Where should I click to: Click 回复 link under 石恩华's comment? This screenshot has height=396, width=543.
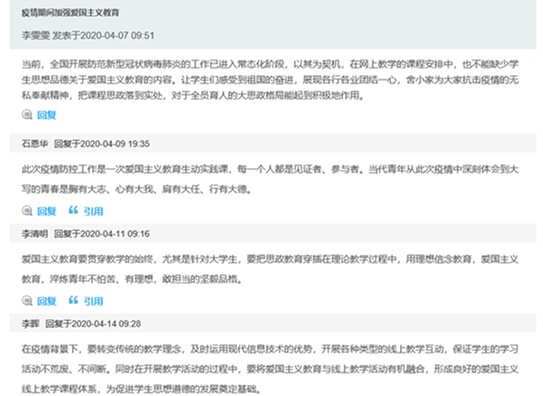(47, 211)
